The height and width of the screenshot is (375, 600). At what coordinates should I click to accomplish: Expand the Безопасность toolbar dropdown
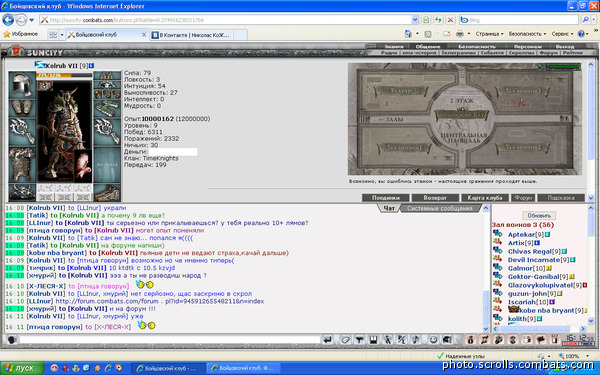click(527, 34)
